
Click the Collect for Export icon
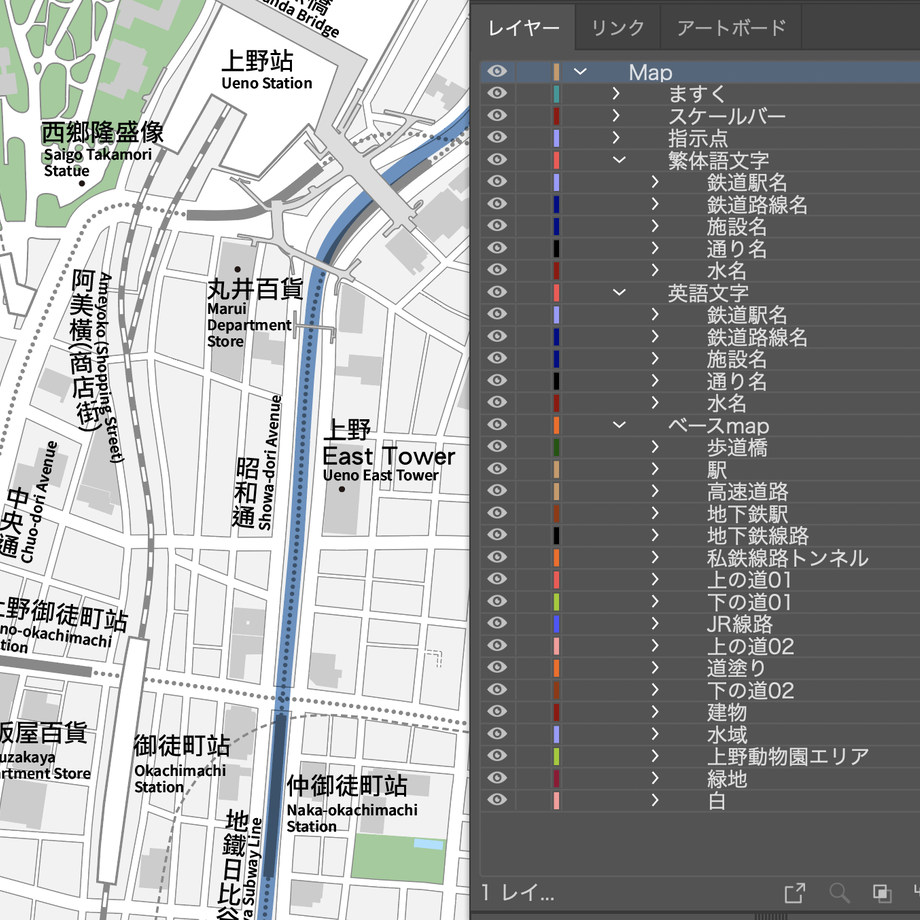tap(795, 893)
